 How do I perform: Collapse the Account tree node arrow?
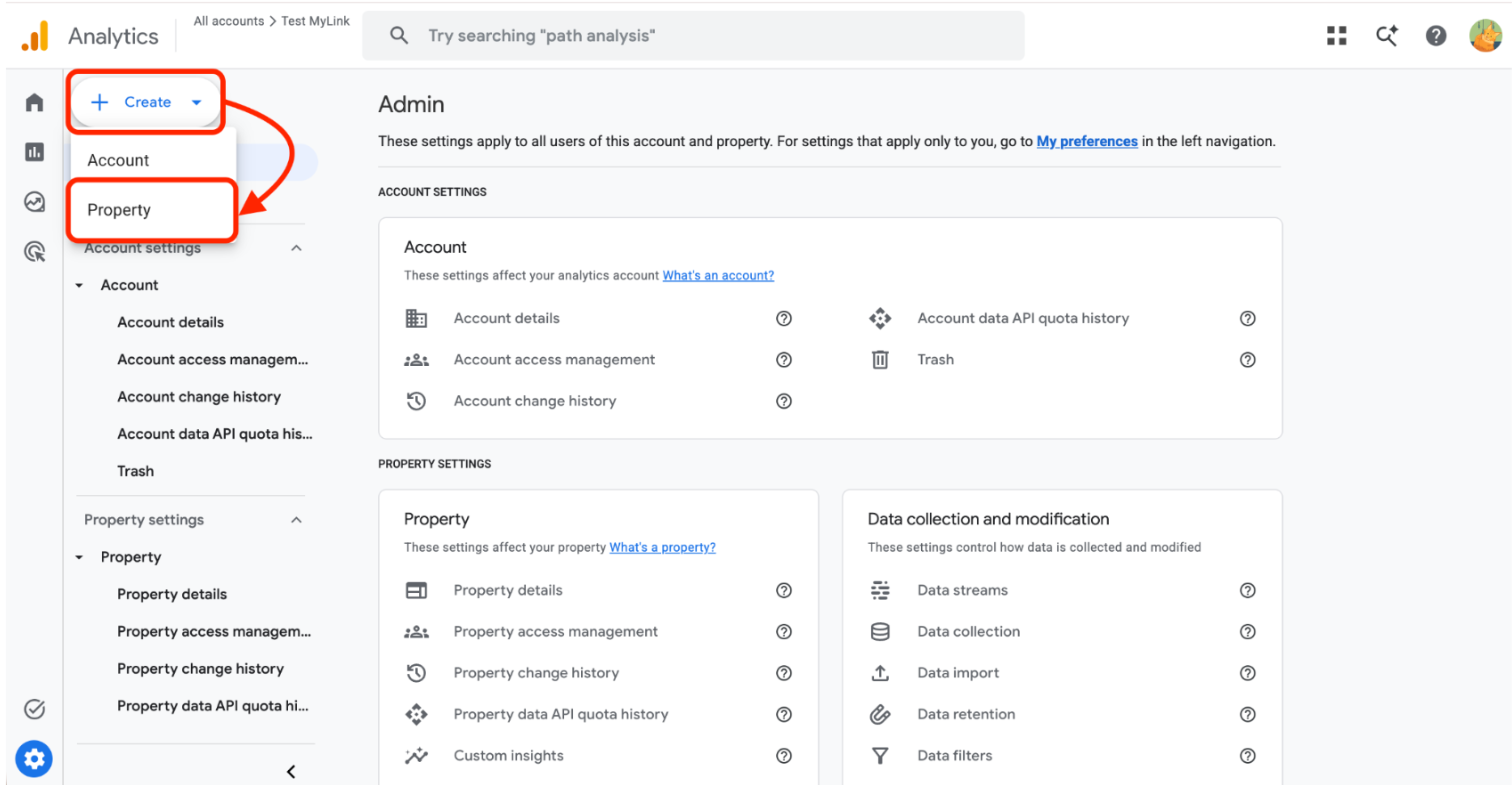tap(80, 286)
